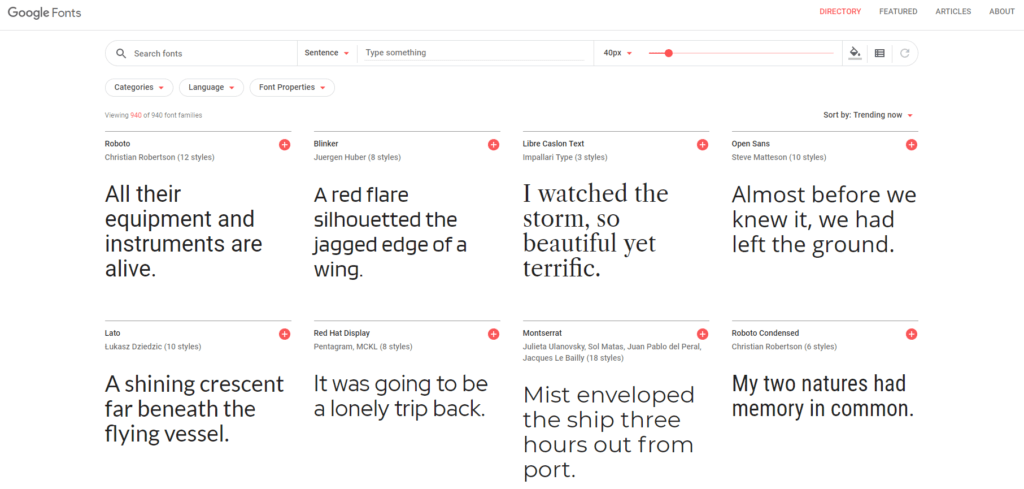1024x489 pixels.
Task: Click the Roboto Condensed sample text
Action: coord(822,396)
